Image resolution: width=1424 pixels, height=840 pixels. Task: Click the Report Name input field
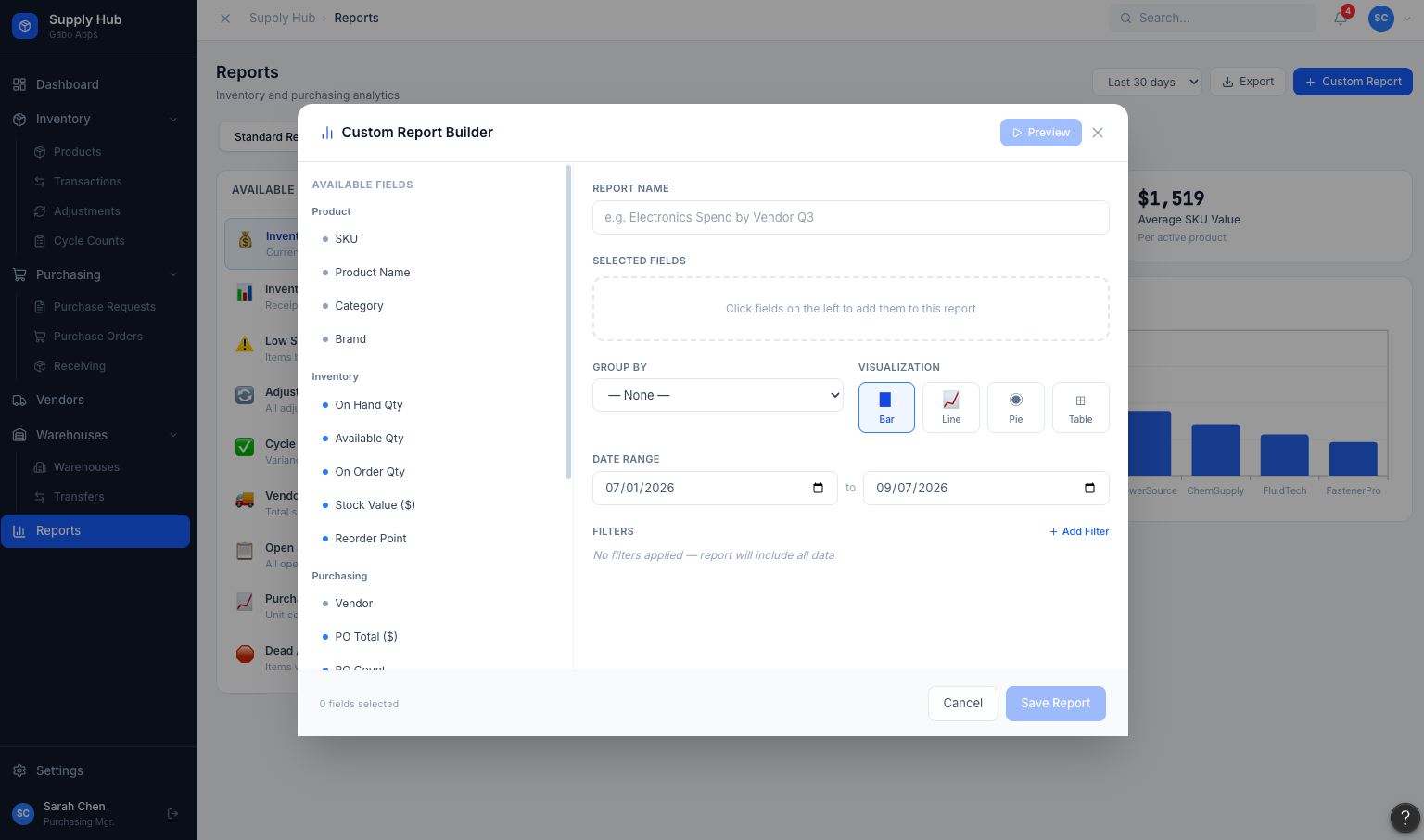850,218
